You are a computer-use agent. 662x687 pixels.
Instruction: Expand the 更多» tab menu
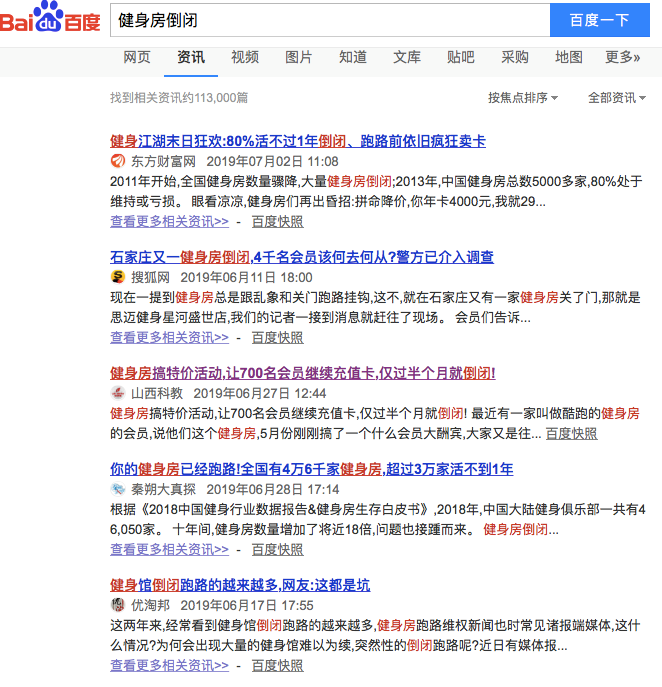coord(623,57)
